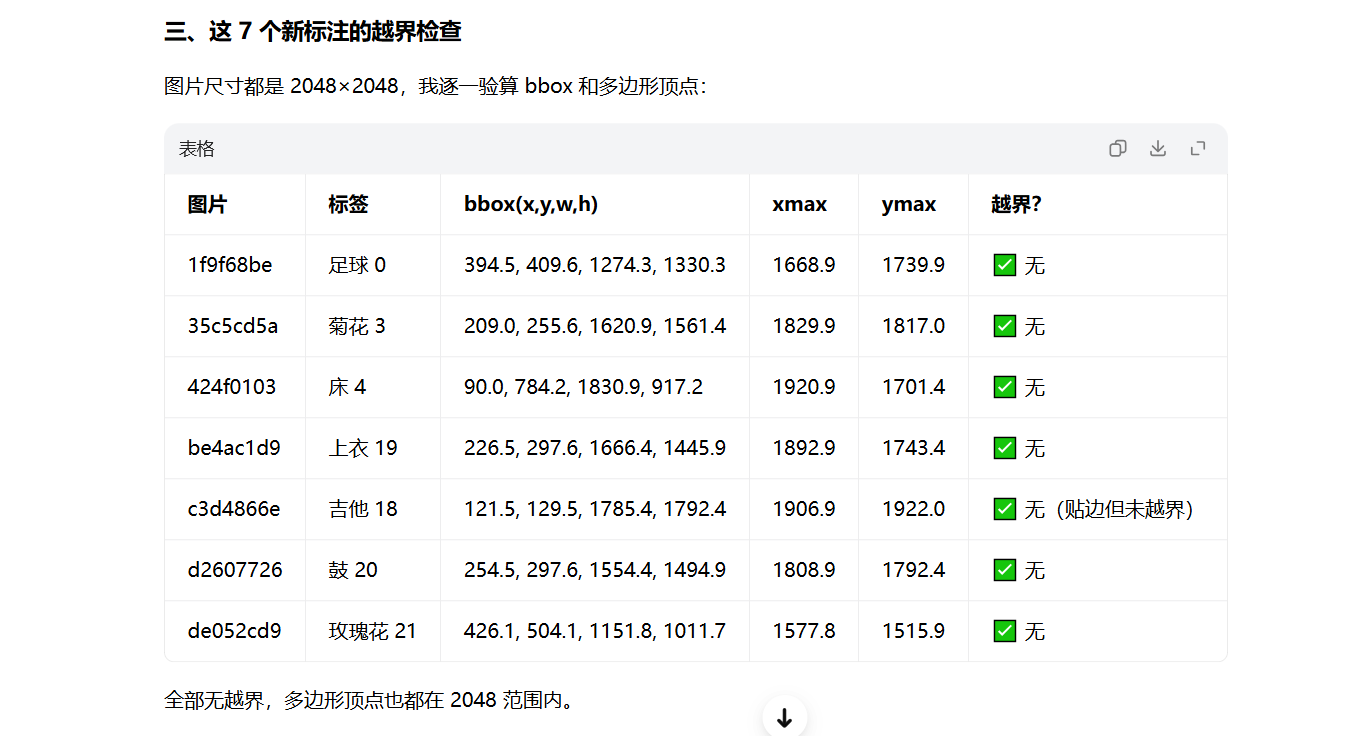This screenshot has height=736, width=1356.
Task: Select image ID de052cd9 cell
Action: pos(234,631)
